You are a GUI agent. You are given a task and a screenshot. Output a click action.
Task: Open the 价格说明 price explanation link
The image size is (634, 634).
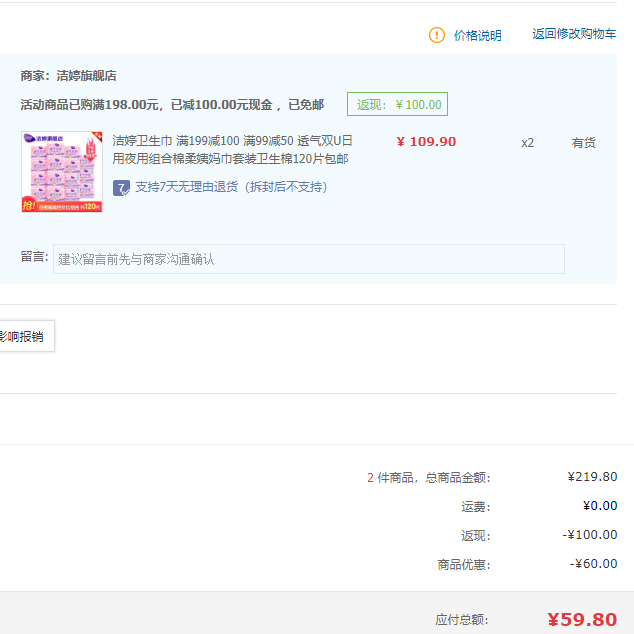478,36
